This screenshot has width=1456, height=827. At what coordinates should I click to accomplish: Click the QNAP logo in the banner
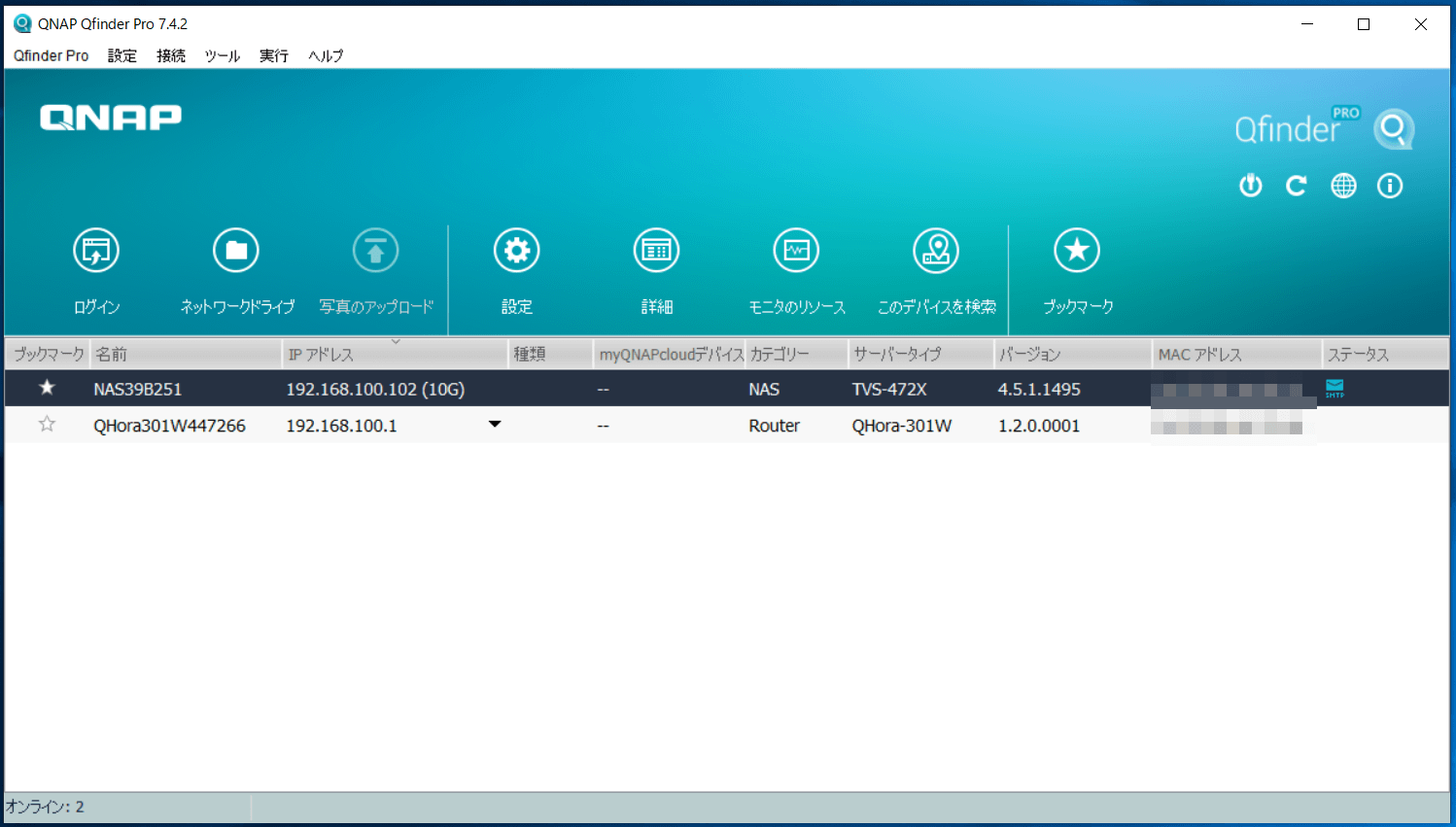pos(111,118)
